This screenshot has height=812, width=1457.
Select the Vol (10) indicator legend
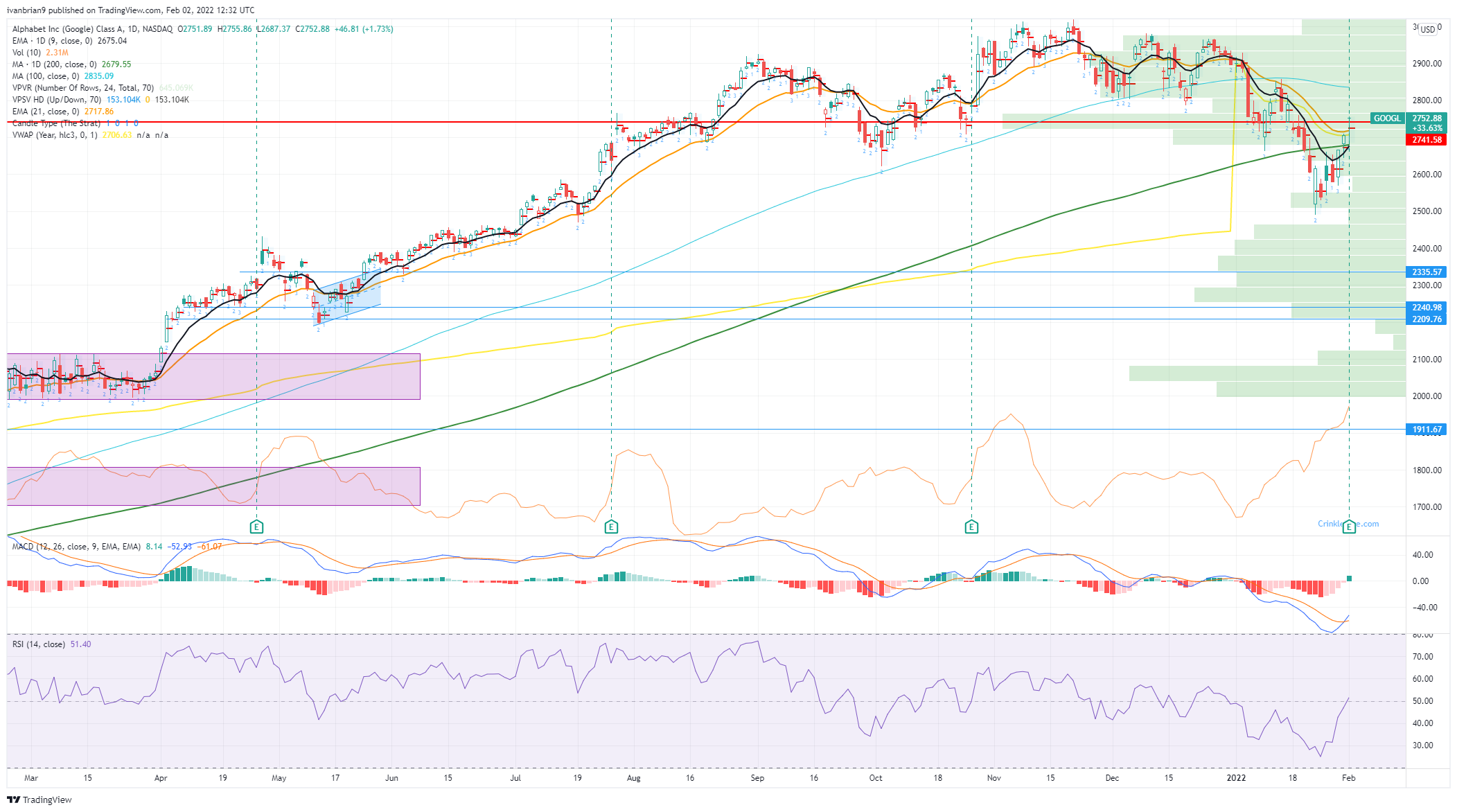[40, 53]
